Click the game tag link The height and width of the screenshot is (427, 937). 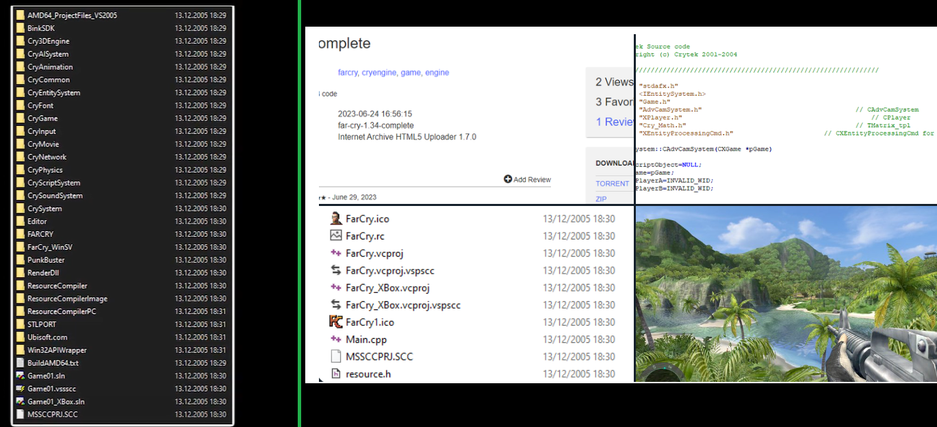click(x=411, y=72)
